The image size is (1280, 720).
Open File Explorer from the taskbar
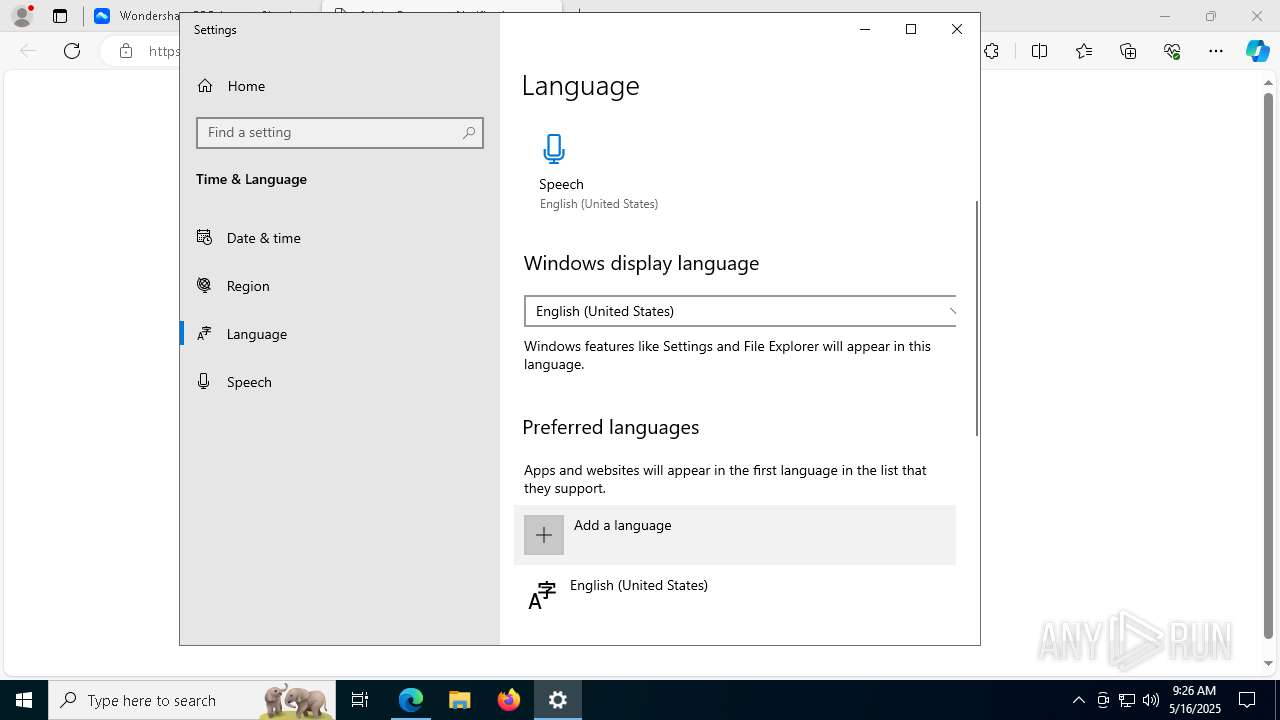click(x=460, y=700)
